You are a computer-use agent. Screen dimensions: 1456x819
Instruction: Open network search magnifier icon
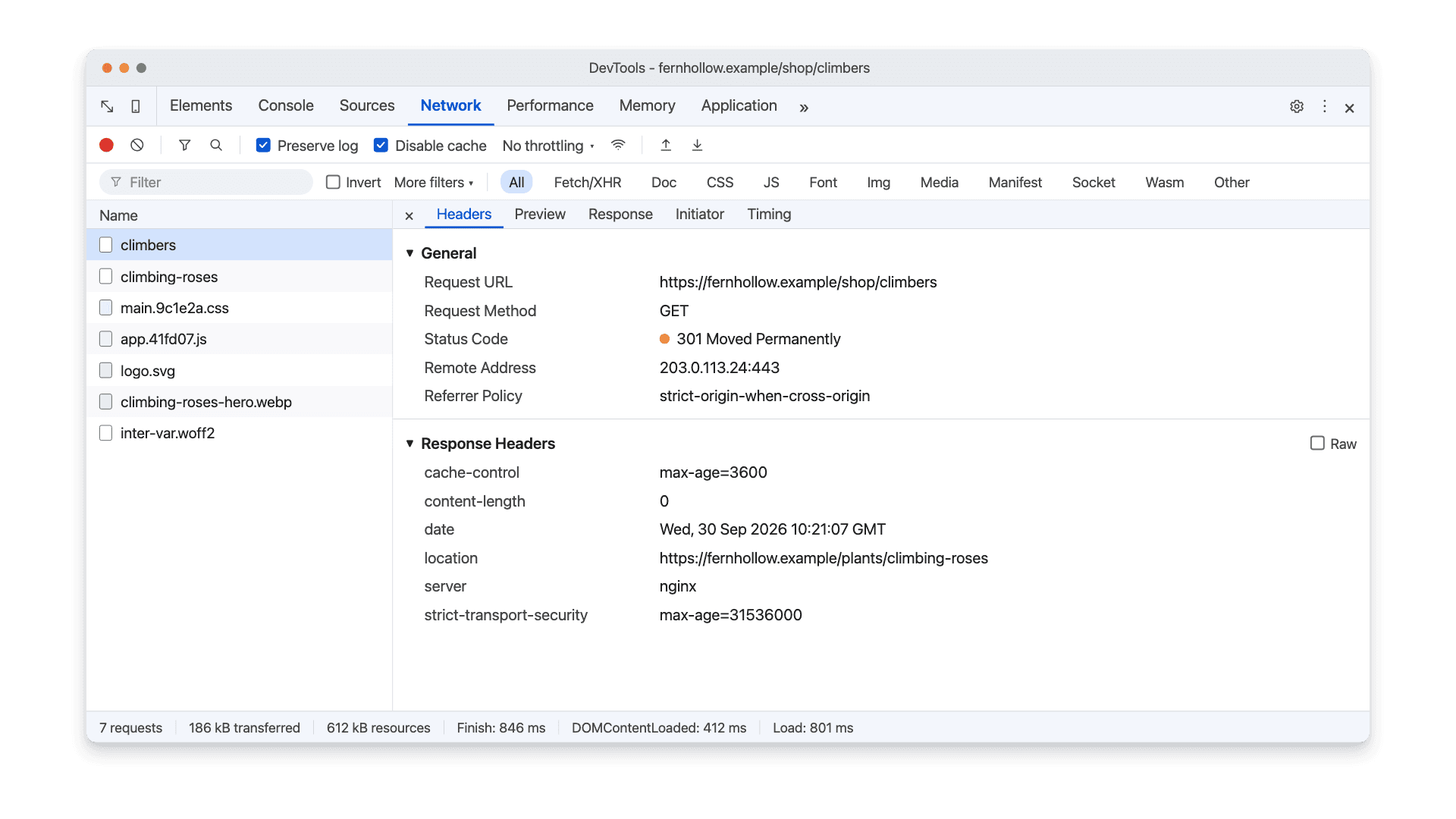point(216,145)
